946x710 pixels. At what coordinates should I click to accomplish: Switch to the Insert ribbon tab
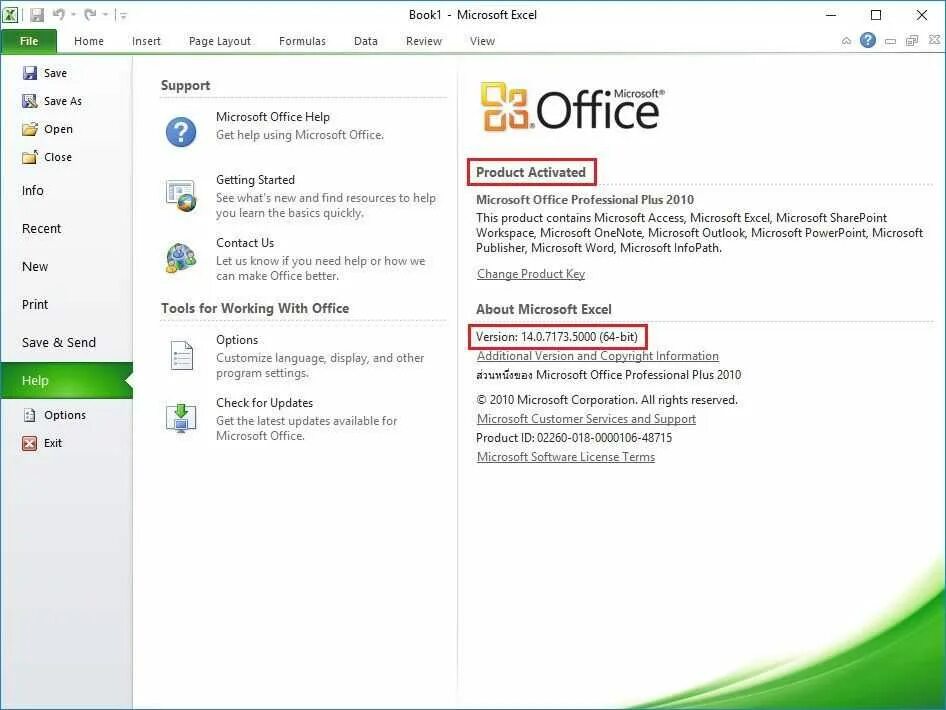point(146,41)
